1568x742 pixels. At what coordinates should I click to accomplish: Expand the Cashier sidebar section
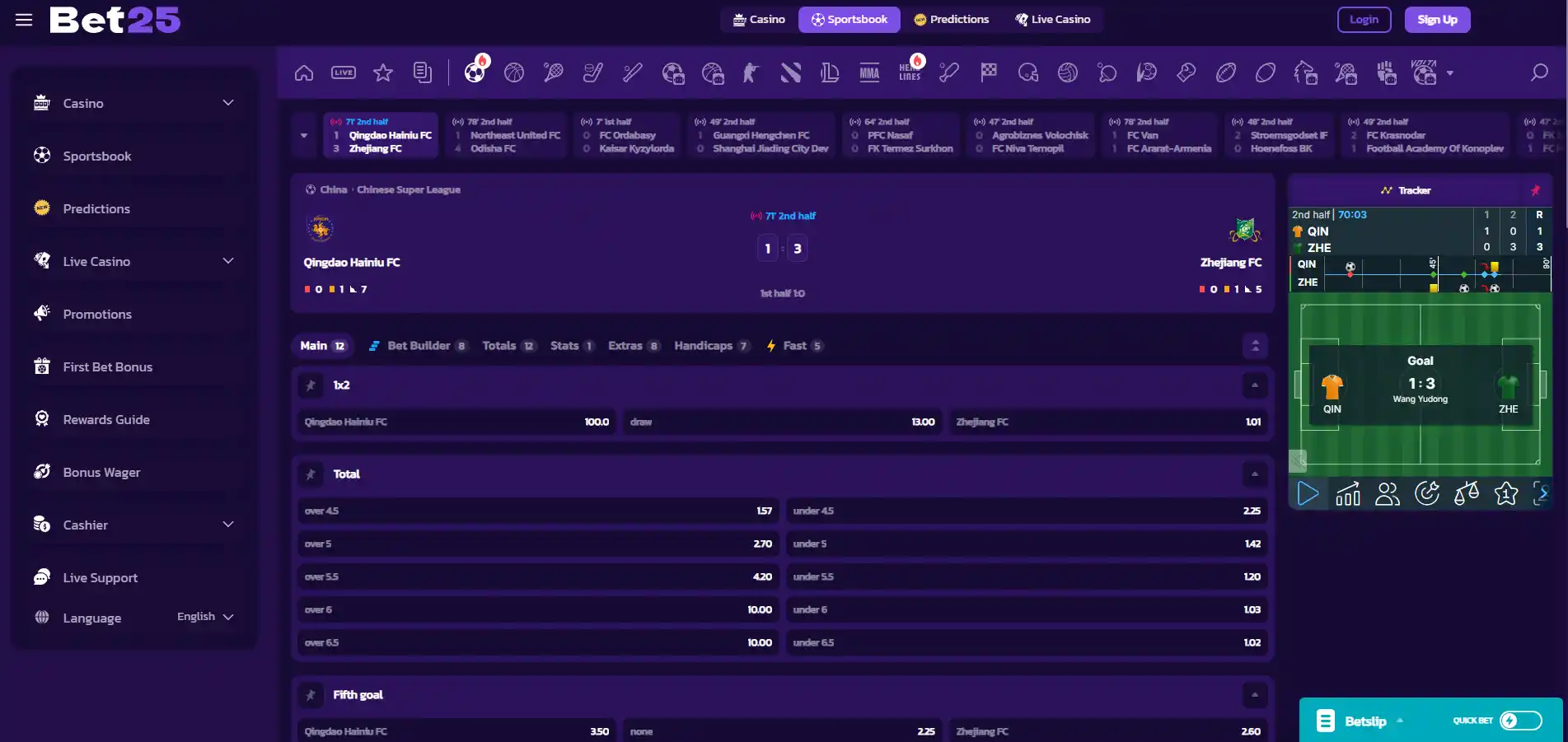(228, 525)
